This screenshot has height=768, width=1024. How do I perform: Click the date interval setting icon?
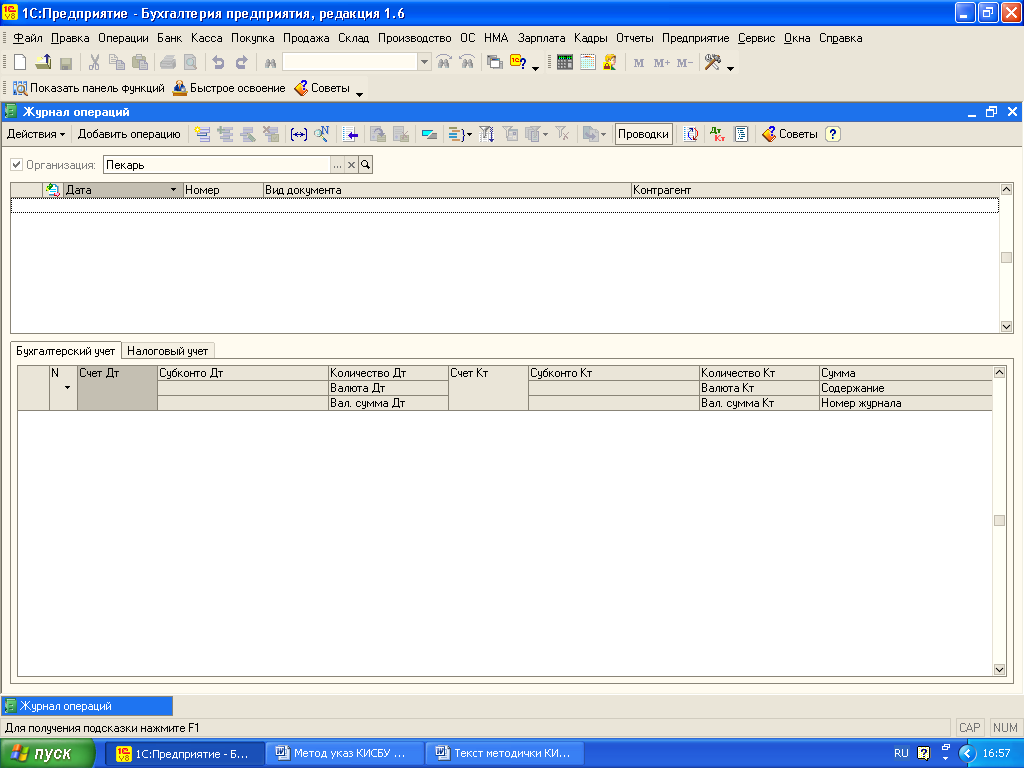(298, 134)
